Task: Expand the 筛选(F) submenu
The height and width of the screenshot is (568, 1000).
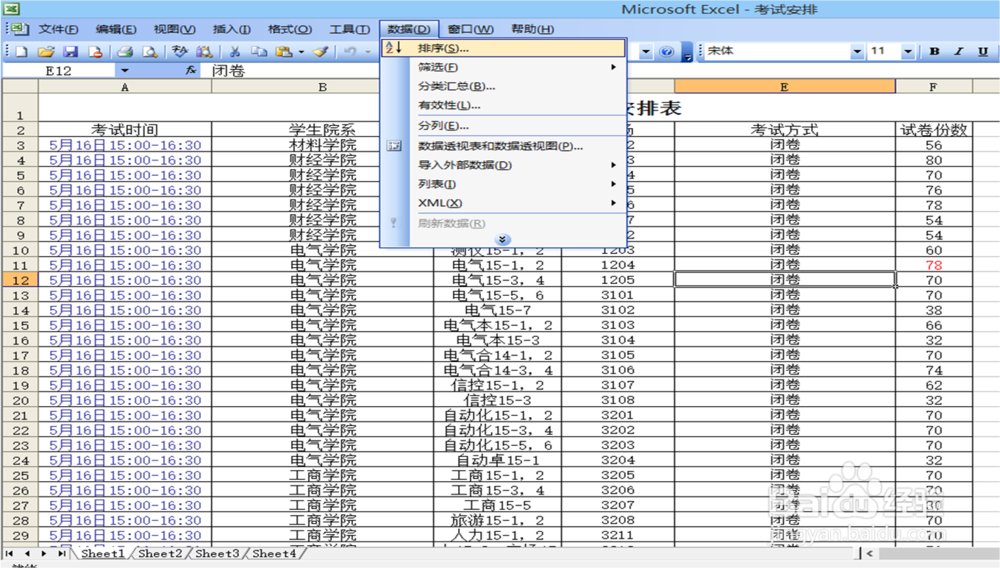Action: click(614, 67)
